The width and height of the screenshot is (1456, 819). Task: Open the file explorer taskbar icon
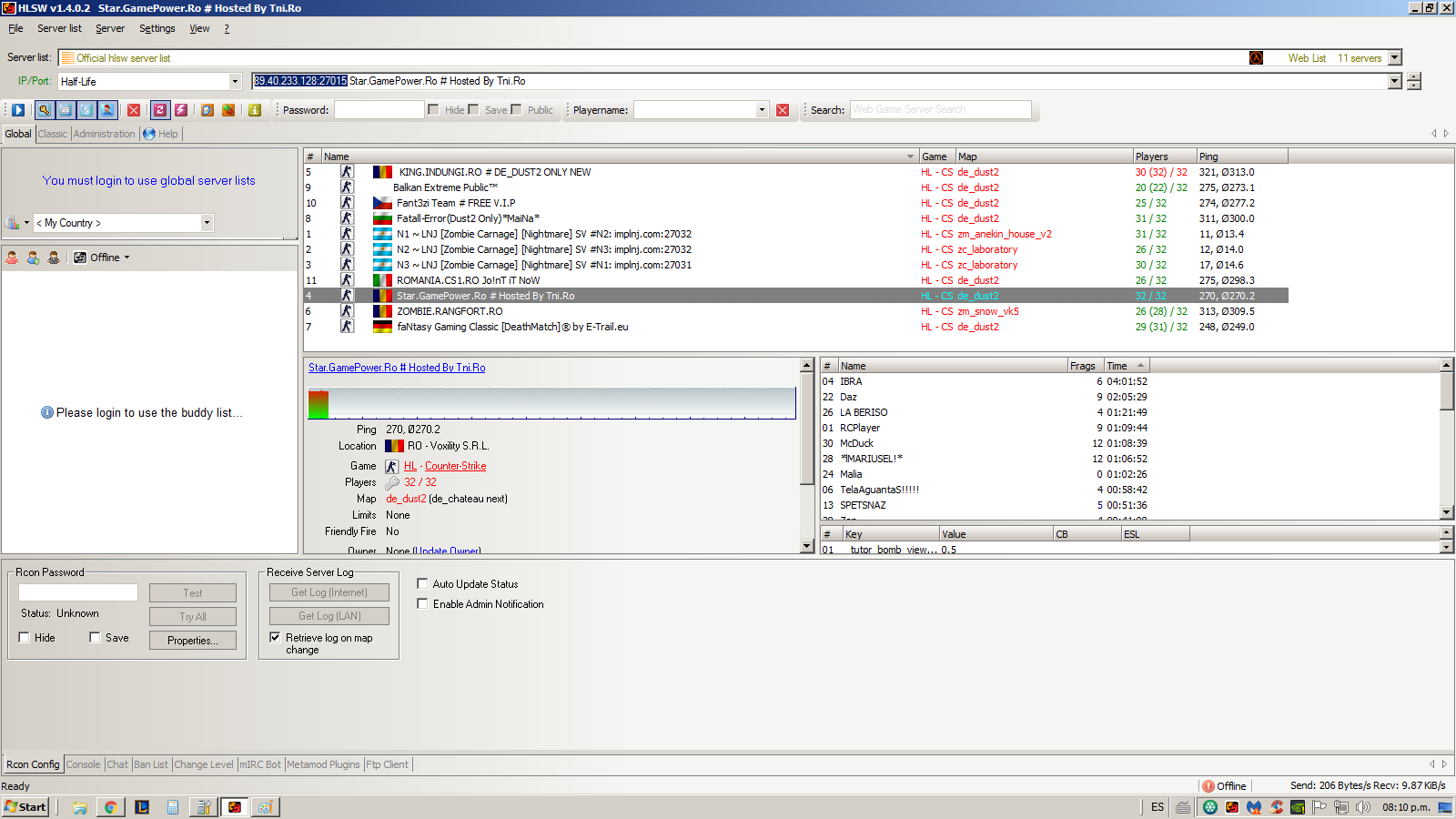point(80,807)
